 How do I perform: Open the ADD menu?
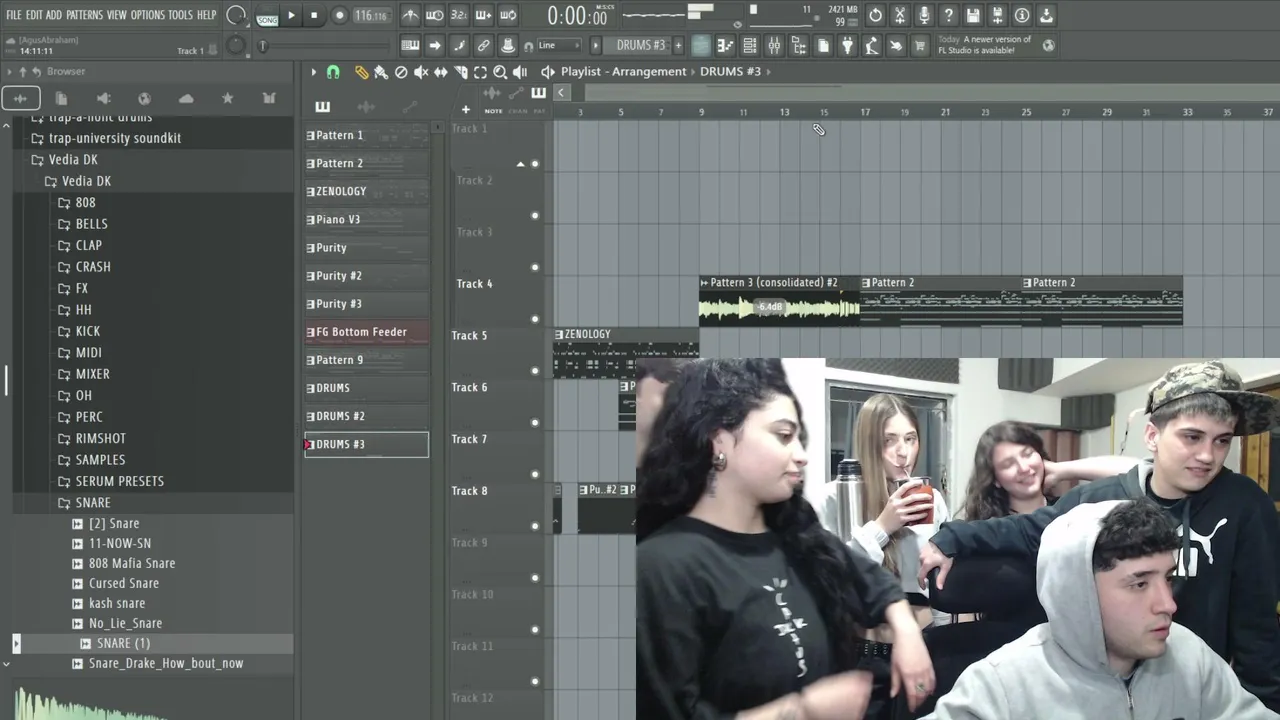tap(54, 15)
